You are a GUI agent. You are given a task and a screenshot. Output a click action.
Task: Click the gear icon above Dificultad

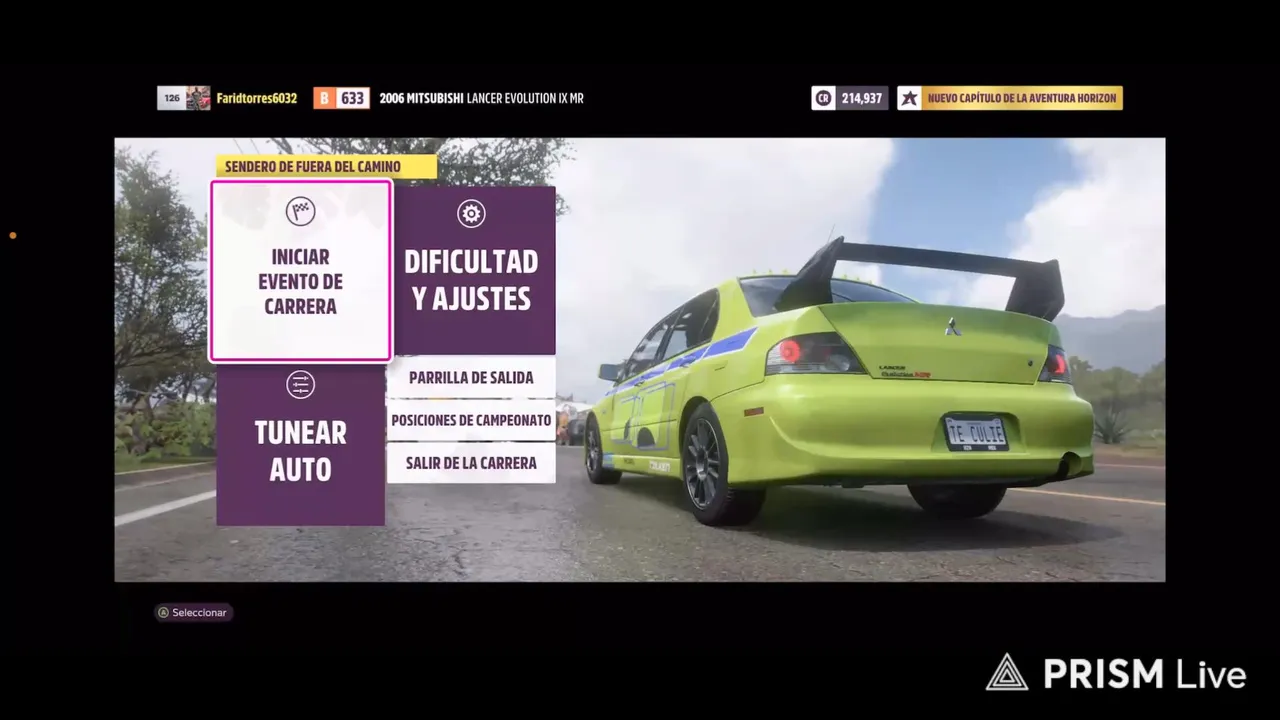(471, 213)
